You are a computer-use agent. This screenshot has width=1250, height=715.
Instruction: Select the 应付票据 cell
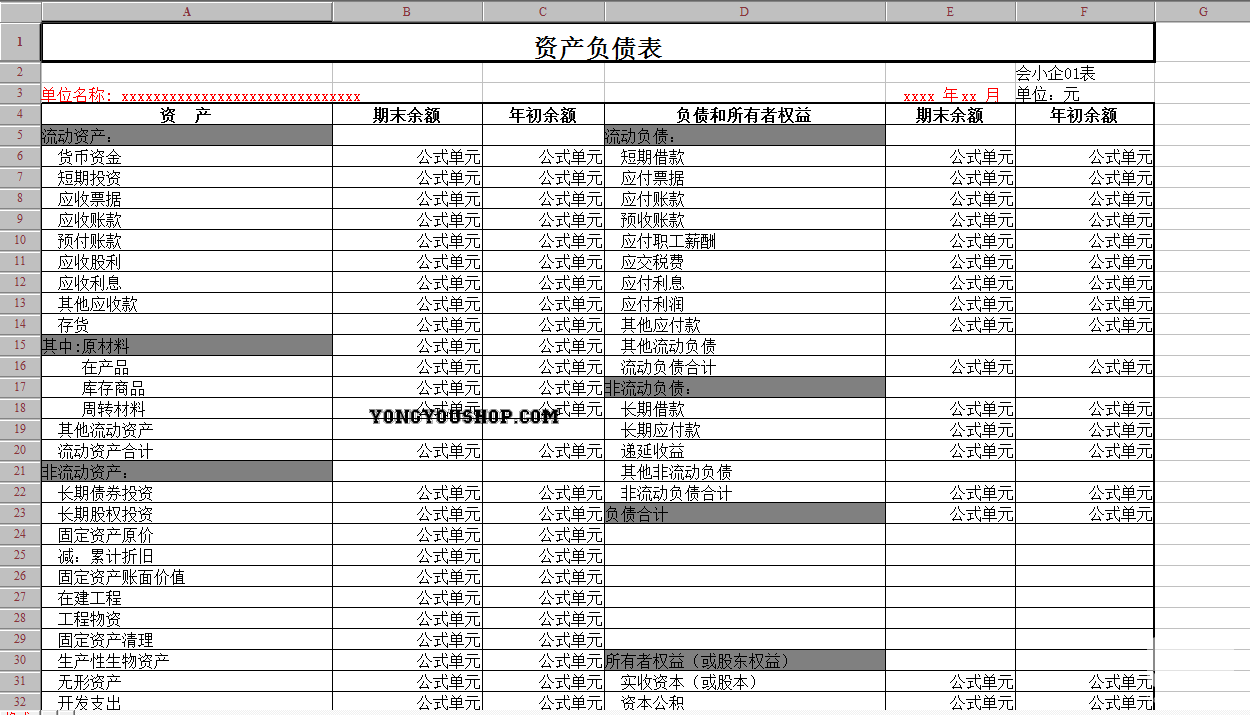pyautogui.click(x=745, y=177)
